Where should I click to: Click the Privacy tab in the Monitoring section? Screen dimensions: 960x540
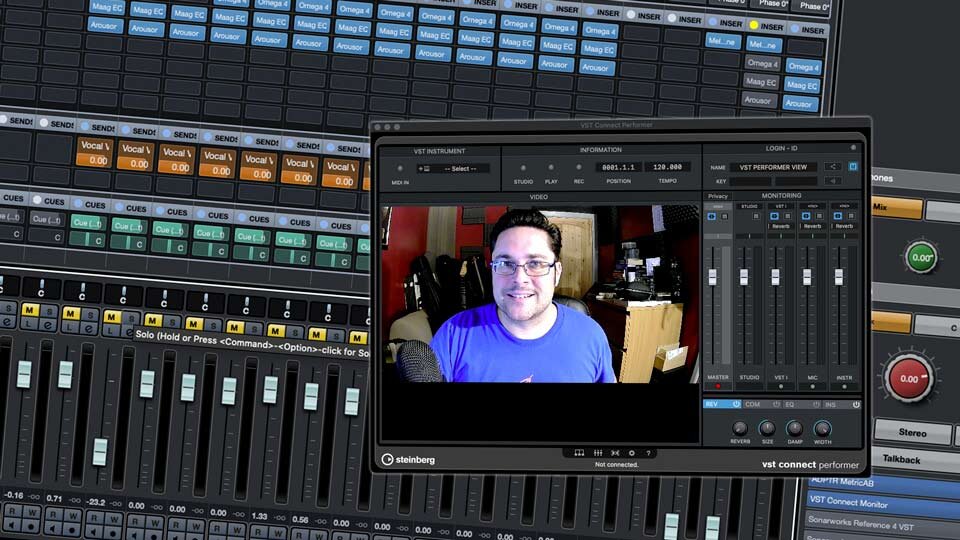718,196
